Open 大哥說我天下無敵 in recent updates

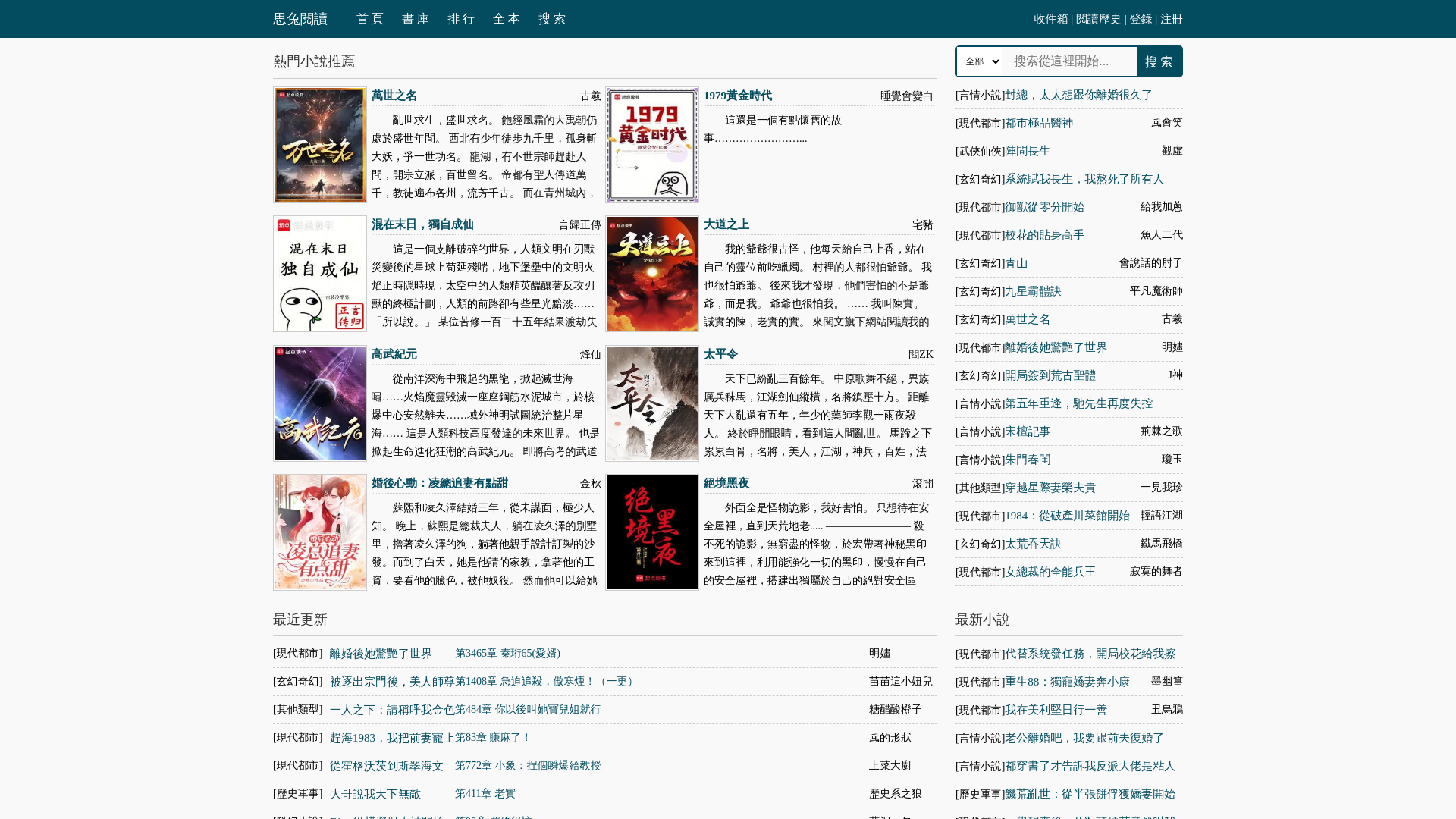pos(375,794)
